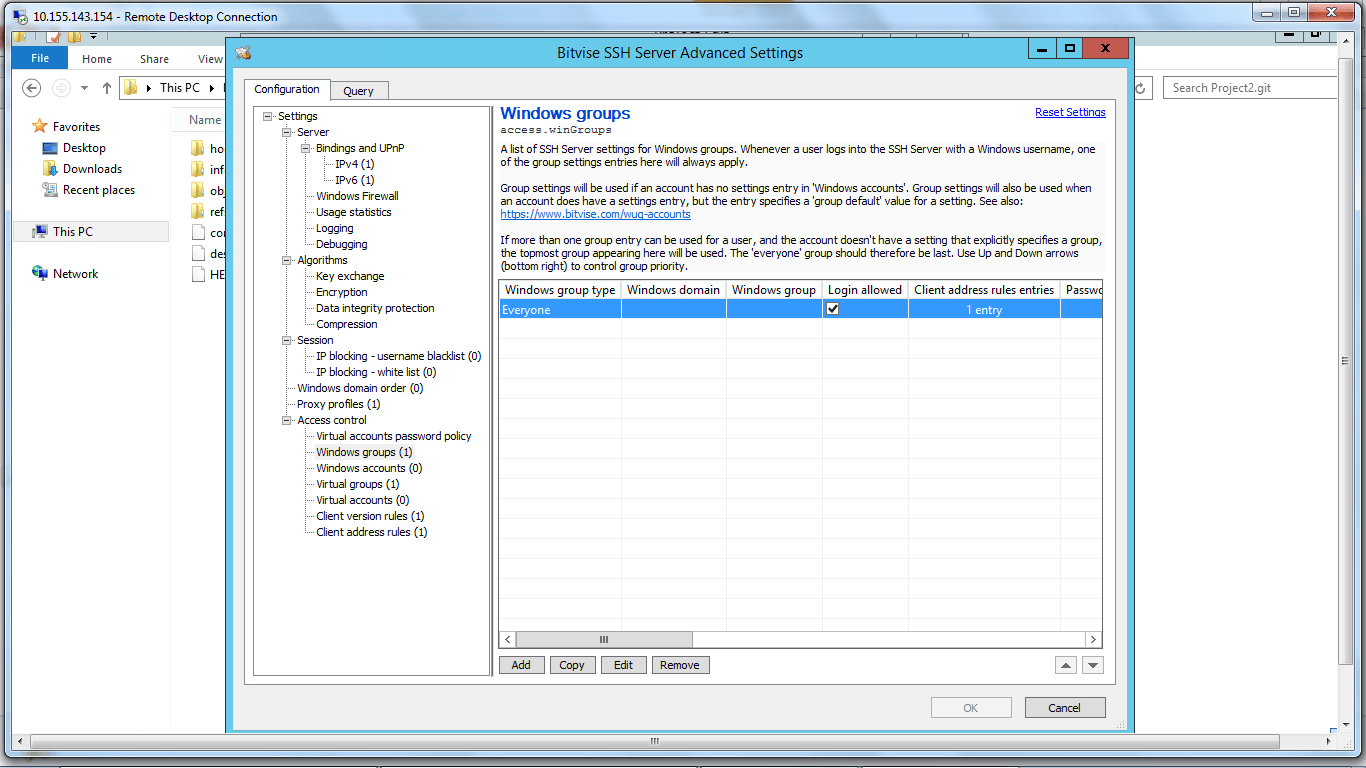Image resolution: width=1366 pixels, height=768 pixels.
Task: Switch to the Query tab
Action: [x=358, y=91]
